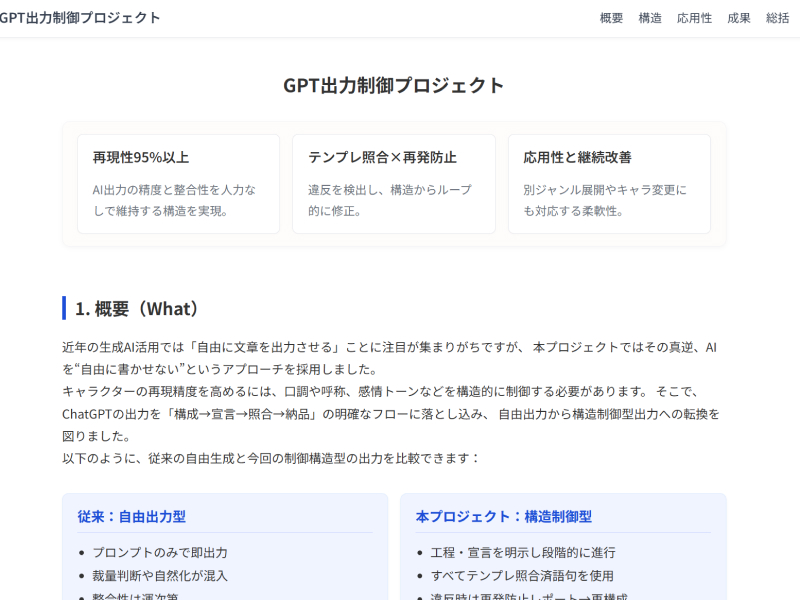Viewport: 800px width, 600px height.
Task: Click the bullet すべてテンプレ照合済語句を使用
Action: coord(522,576)
